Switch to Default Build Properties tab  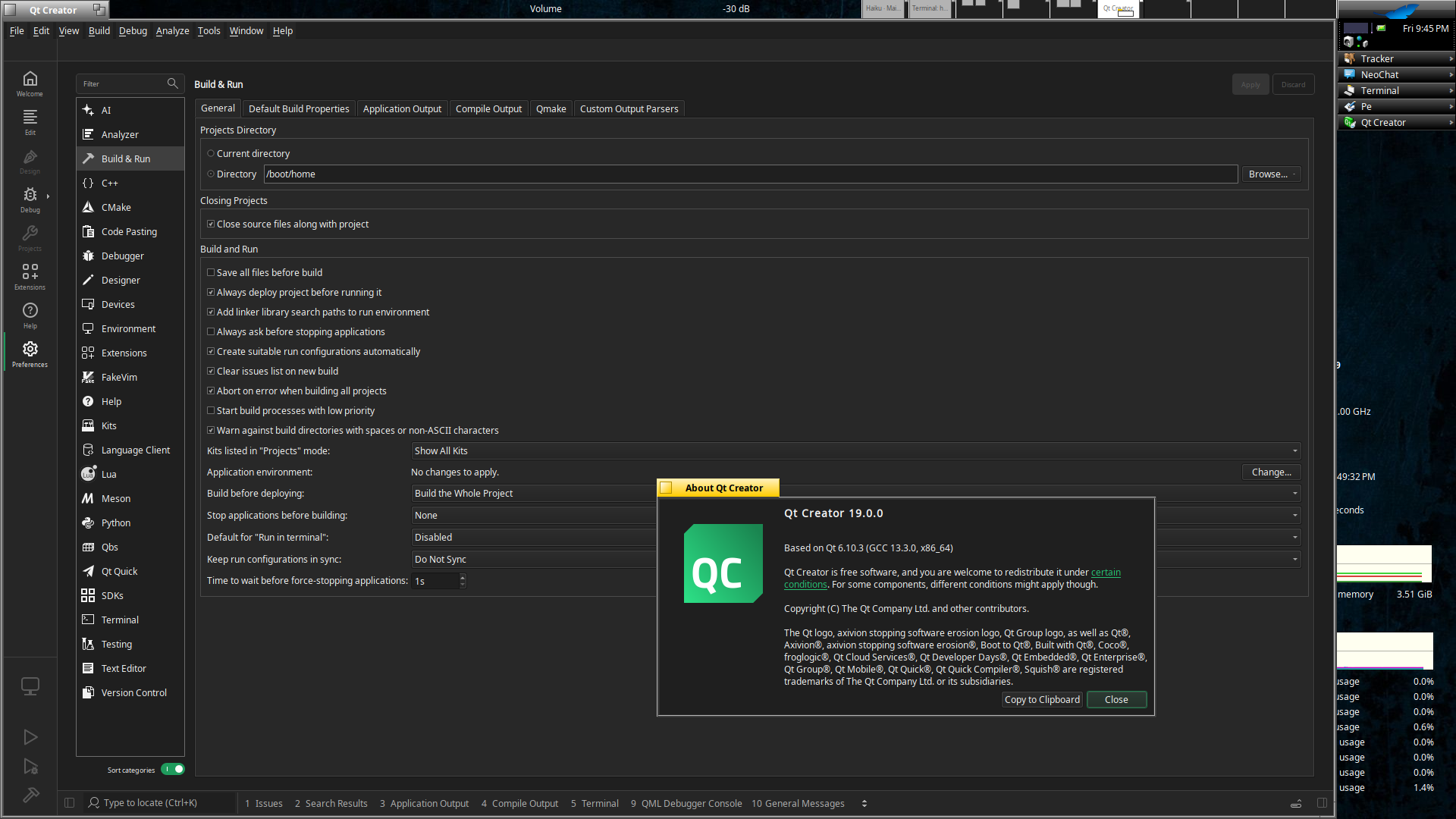[x=299, y=108]
